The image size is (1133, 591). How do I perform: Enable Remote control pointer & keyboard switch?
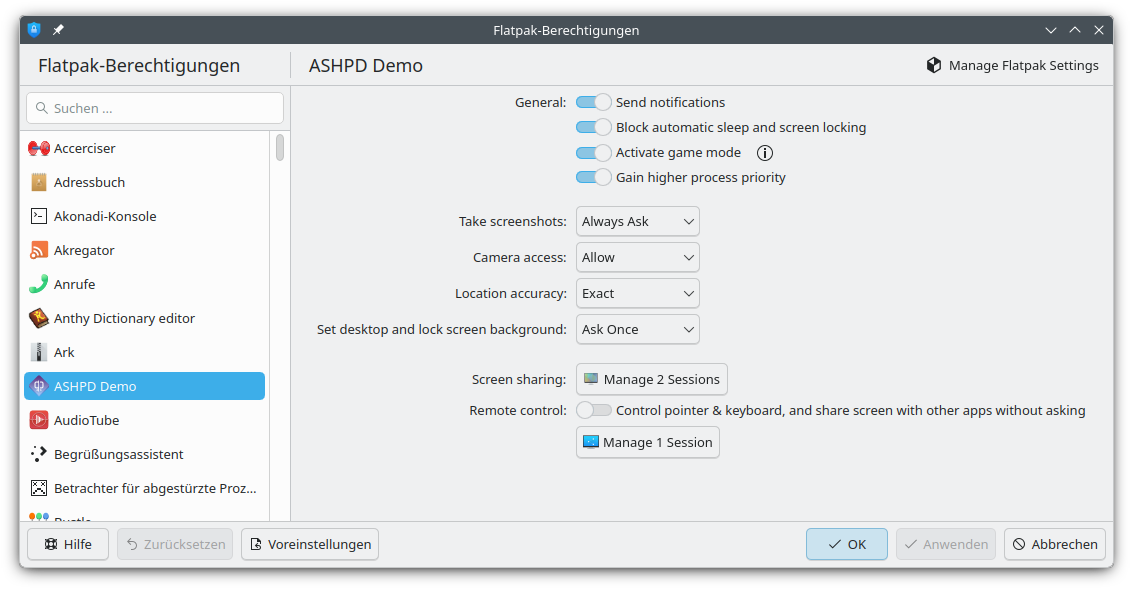(x=593, y=410)
